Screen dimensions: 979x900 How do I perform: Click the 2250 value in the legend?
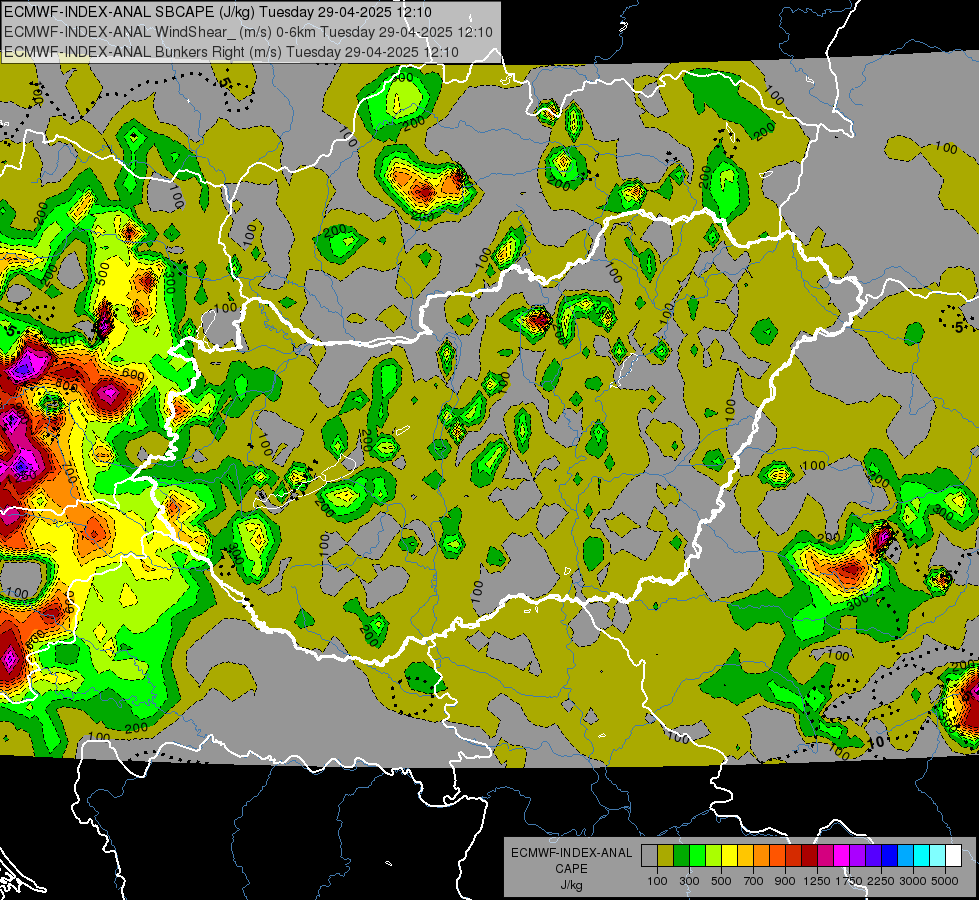pyautogui.click(x=881, y=881)
